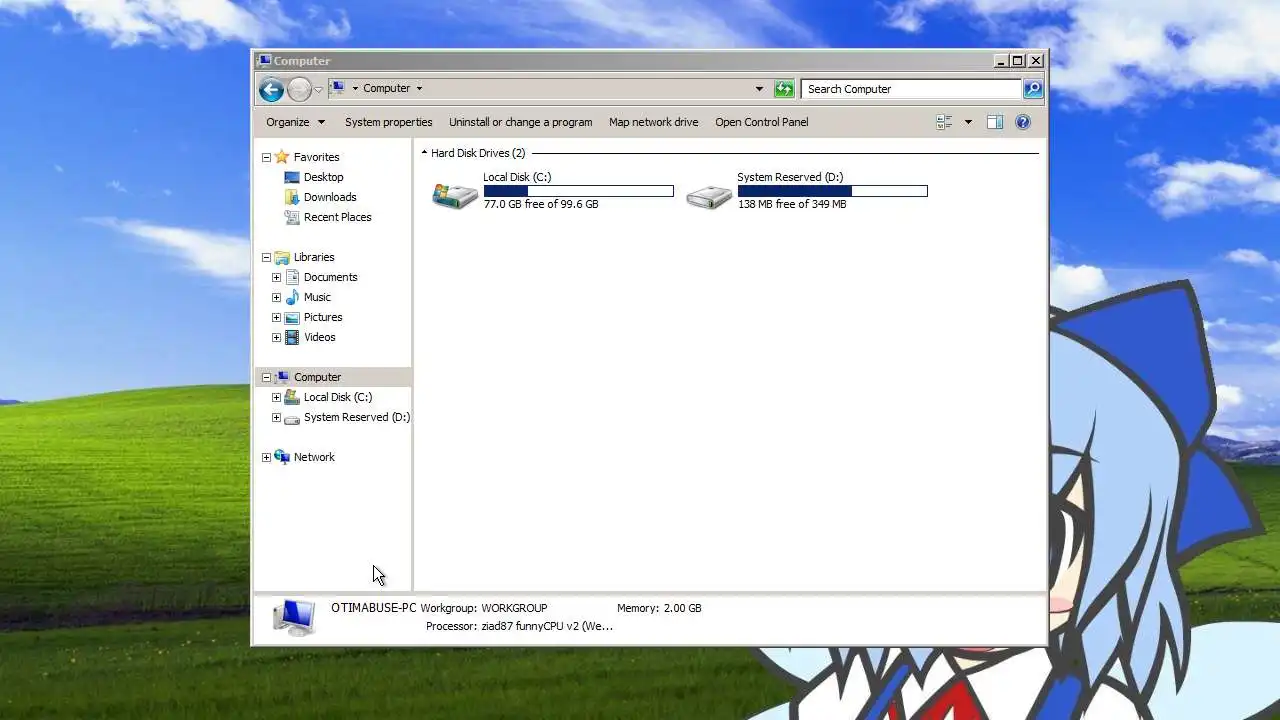Open the recent pages dropdown arrow

318,89
